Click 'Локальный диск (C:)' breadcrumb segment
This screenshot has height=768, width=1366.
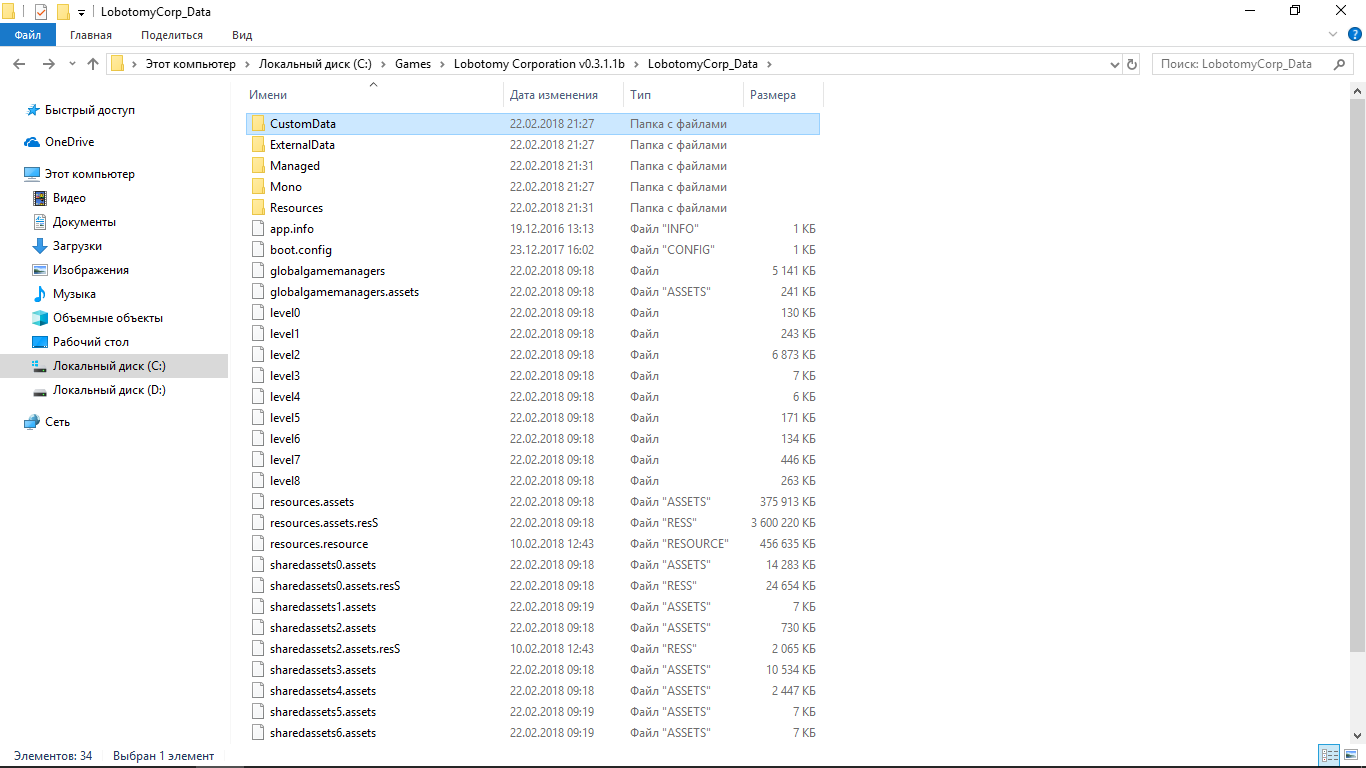click(x=315, y=64)
